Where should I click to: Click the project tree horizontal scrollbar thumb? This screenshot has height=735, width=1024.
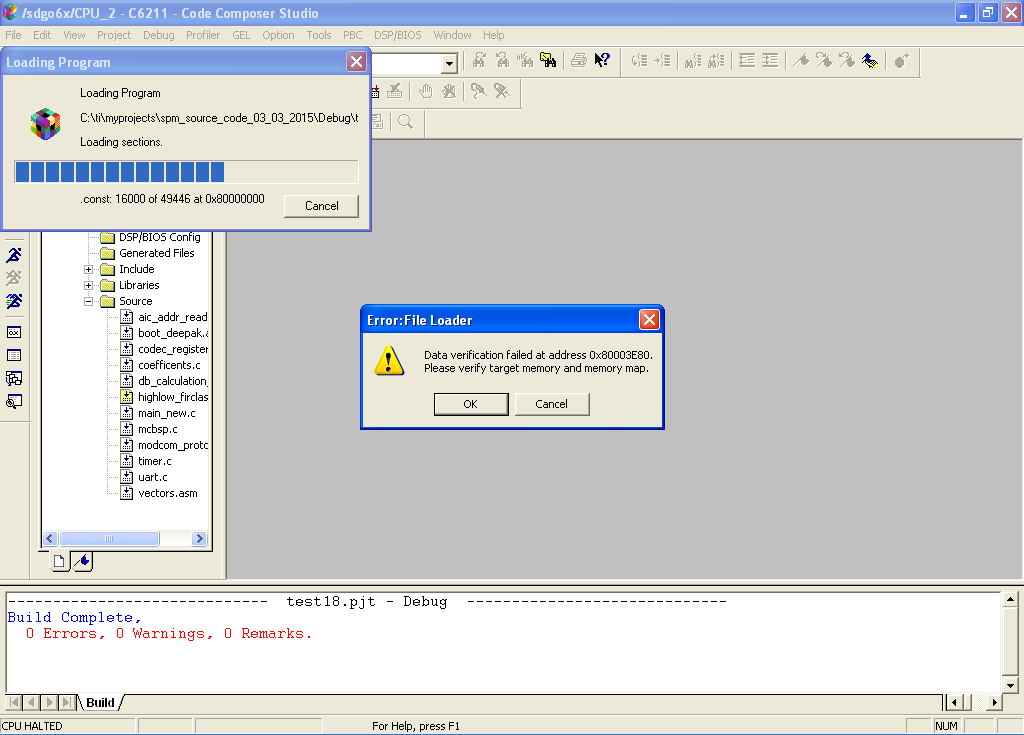(109, 538)
